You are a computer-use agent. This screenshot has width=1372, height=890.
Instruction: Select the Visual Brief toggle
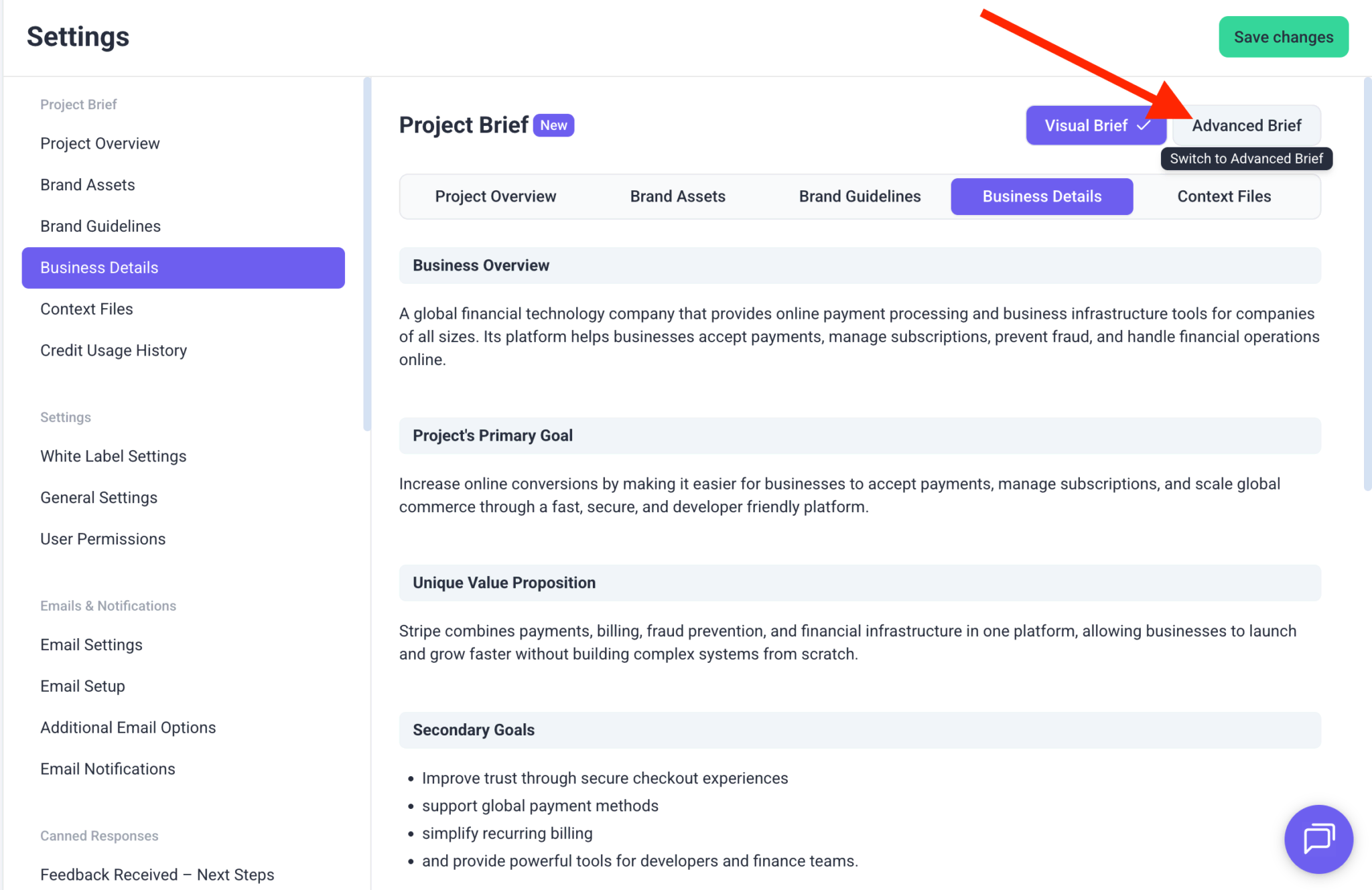pyautogui.click(x=1096, y=125)
